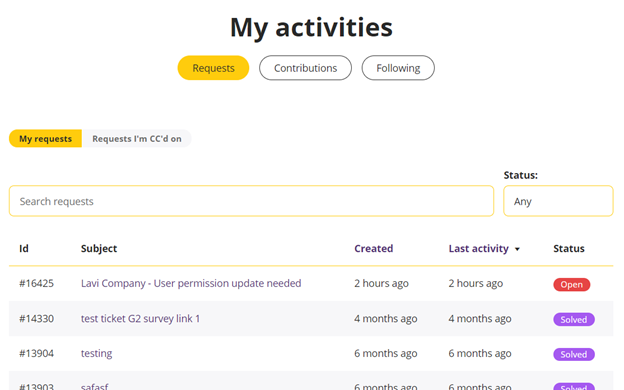Switch to the Following tab

pyautogui.click(x=398, y=68)
